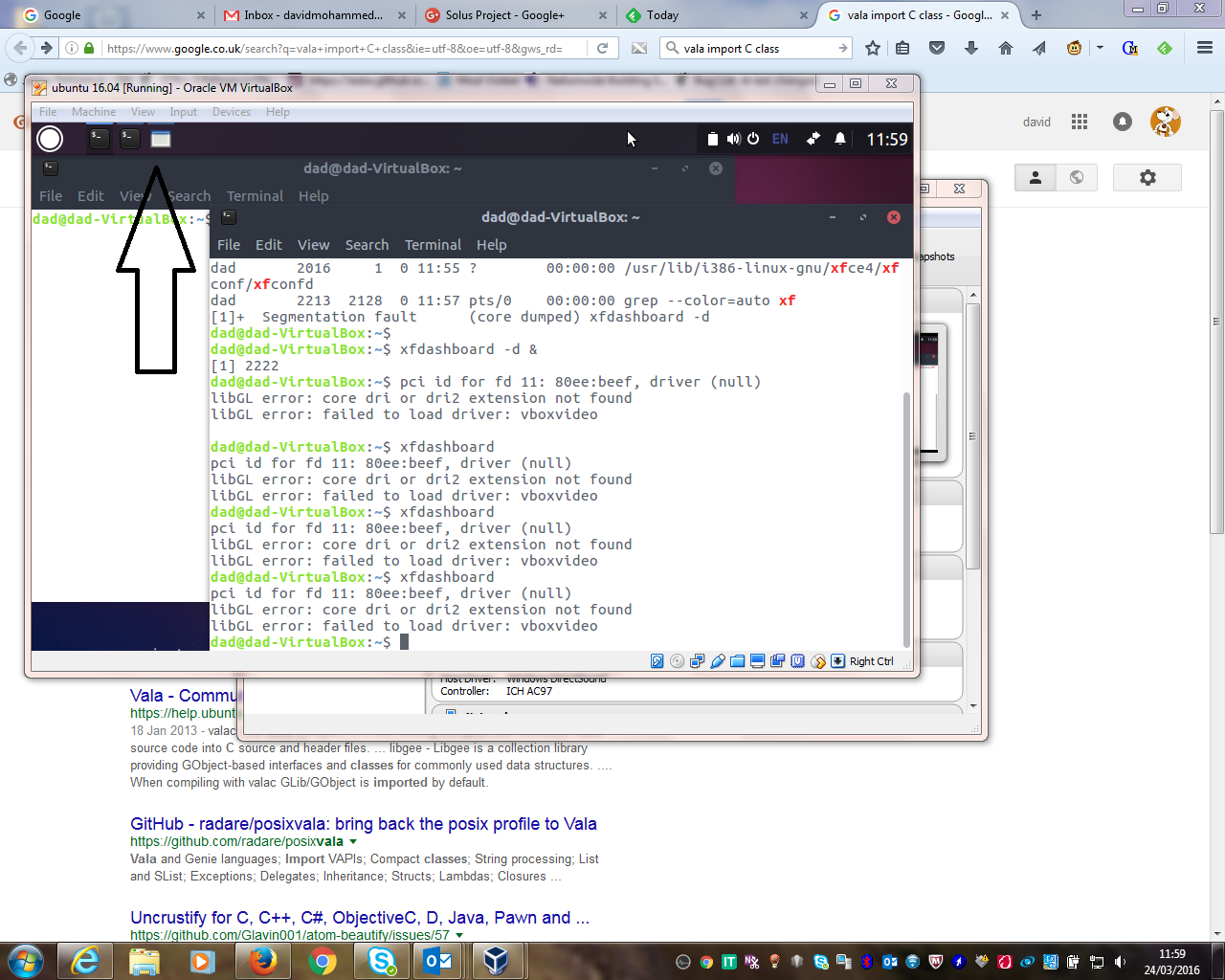
Task: Open Terminal menu in front terminal
Action: tap(433, 245)
